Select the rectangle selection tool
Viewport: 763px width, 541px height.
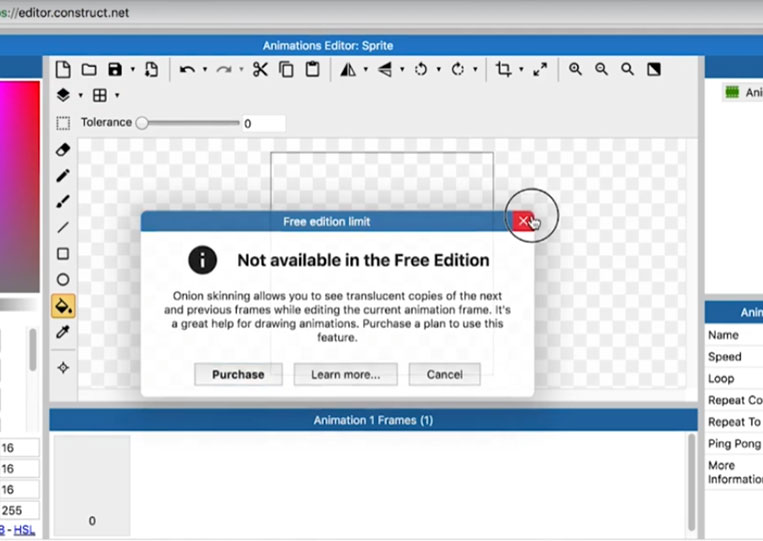(x=63, y=123)
